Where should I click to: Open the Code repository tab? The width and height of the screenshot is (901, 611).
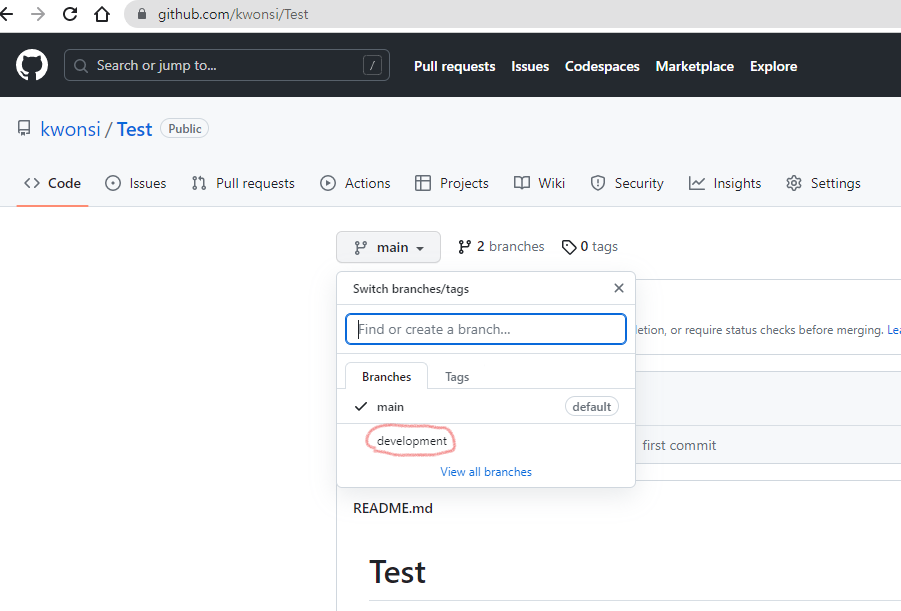point(52,183)
